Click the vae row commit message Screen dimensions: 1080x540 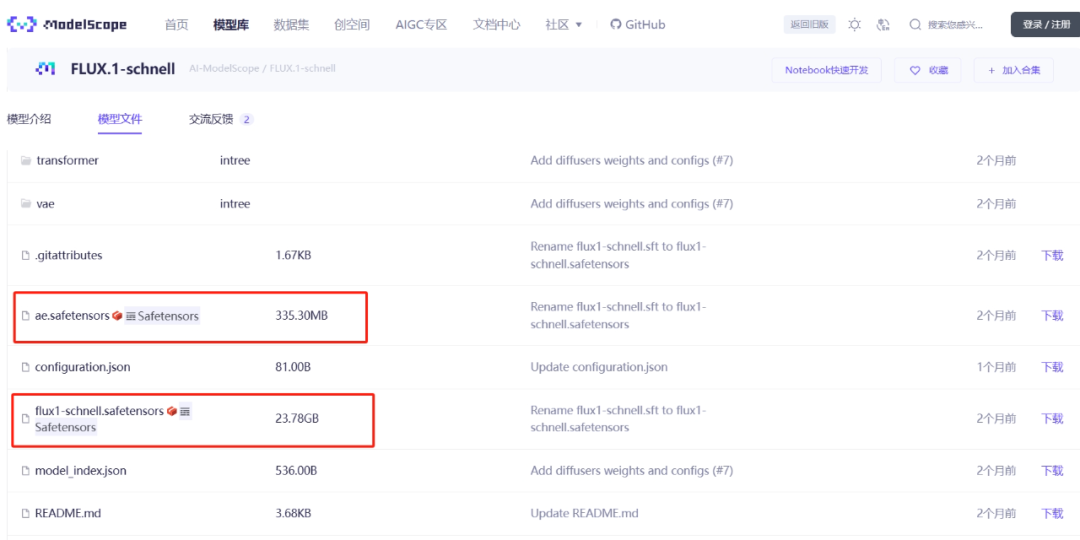click(632, 204)
